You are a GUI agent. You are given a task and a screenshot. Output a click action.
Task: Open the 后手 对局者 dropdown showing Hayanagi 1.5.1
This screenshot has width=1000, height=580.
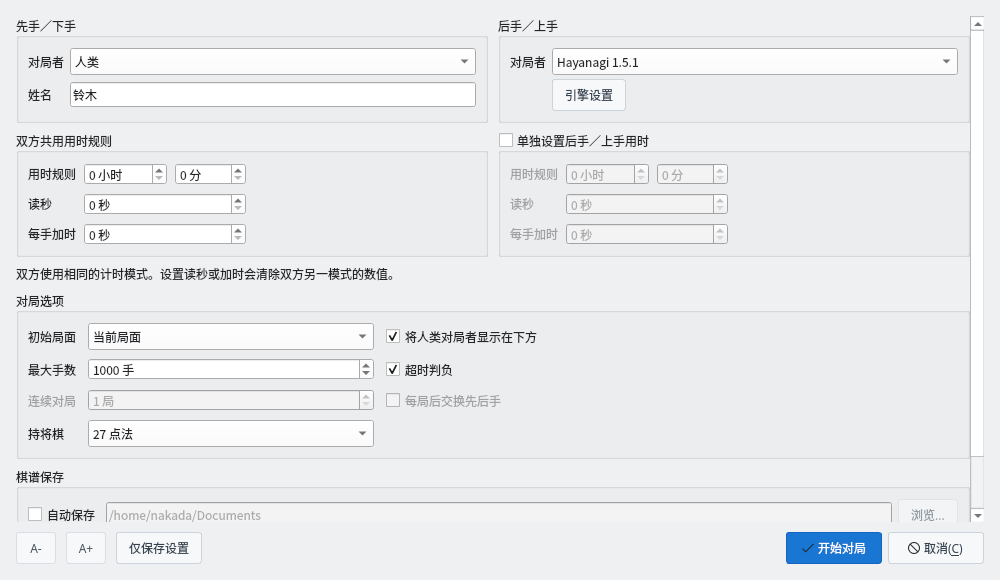pos(754,62)
